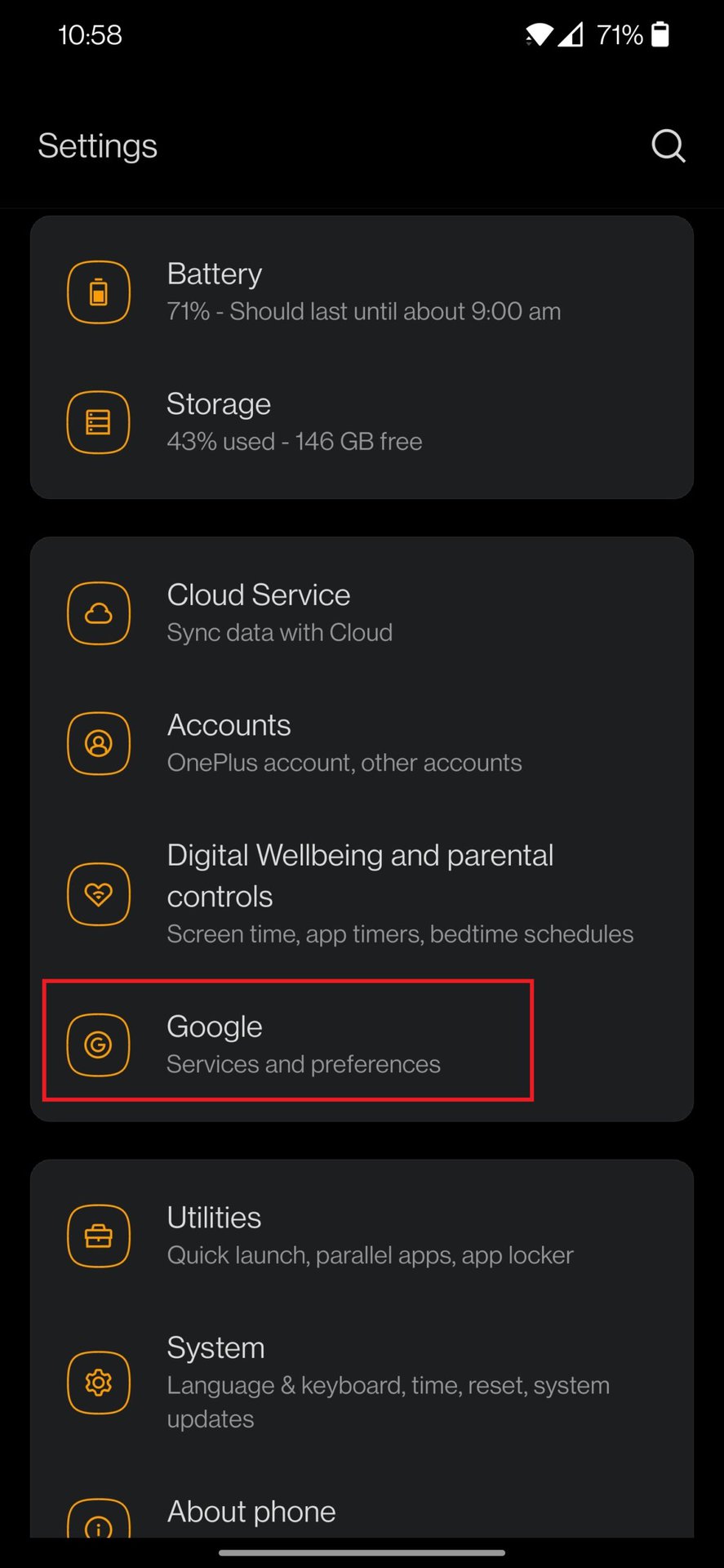Tap the Cloud Service cloud icon
Image resolution: width=724 pixels, height=1568 pixels.
[x=99, y=613]
